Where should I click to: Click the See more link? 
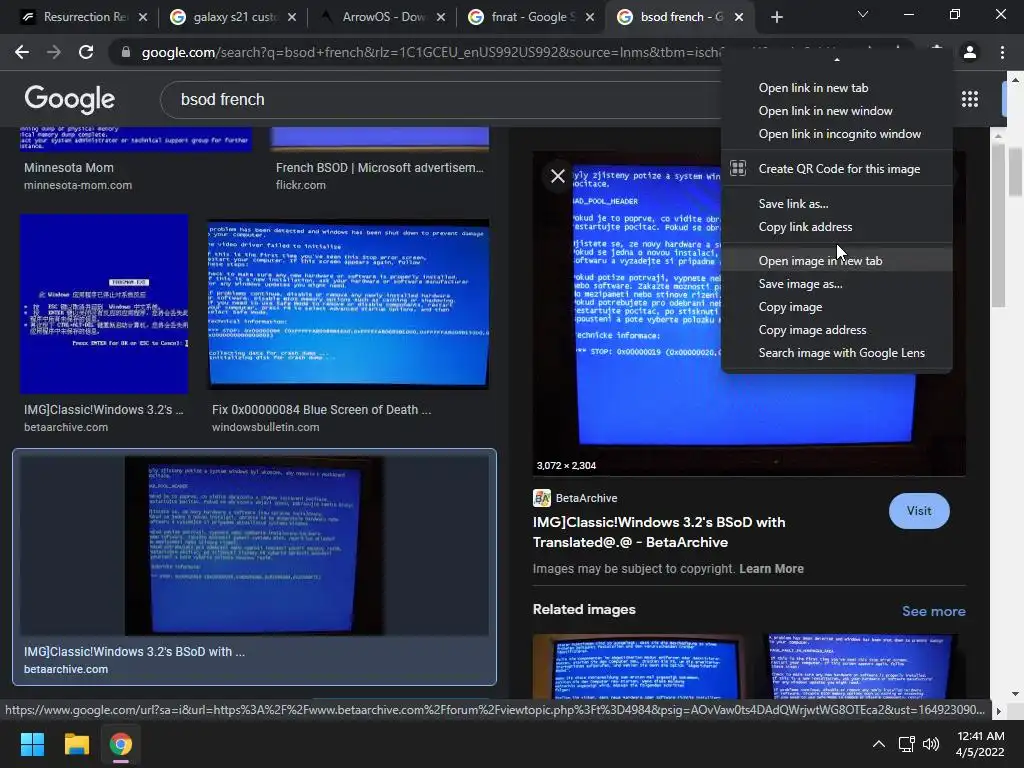[933, 611]
